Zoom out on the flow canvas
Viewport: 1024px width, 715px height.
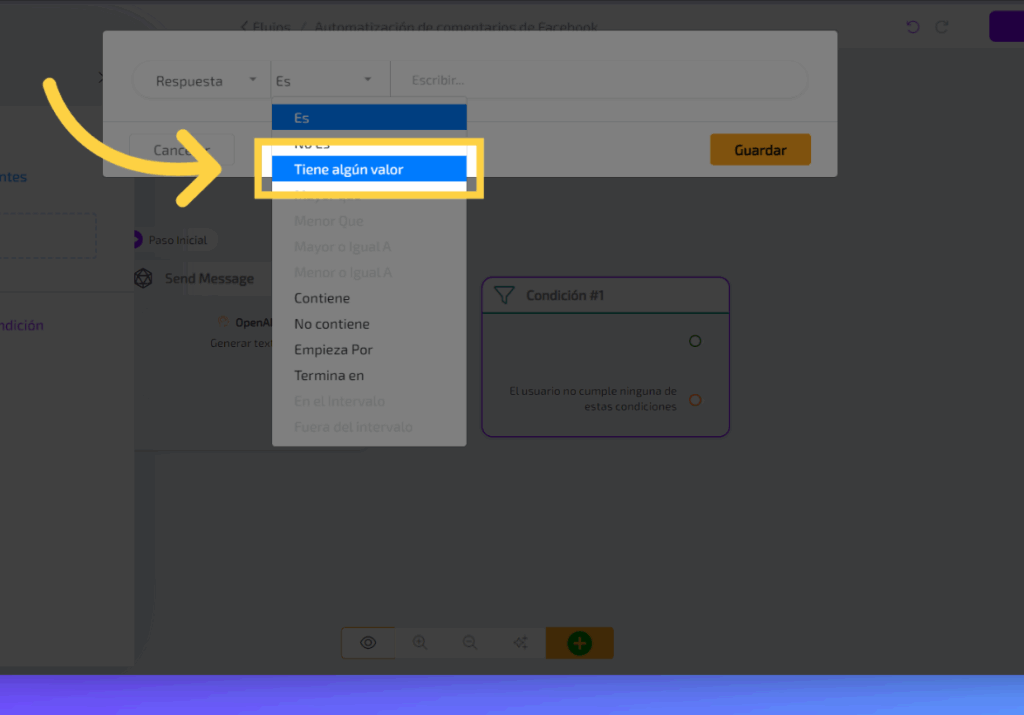point(469,643)
